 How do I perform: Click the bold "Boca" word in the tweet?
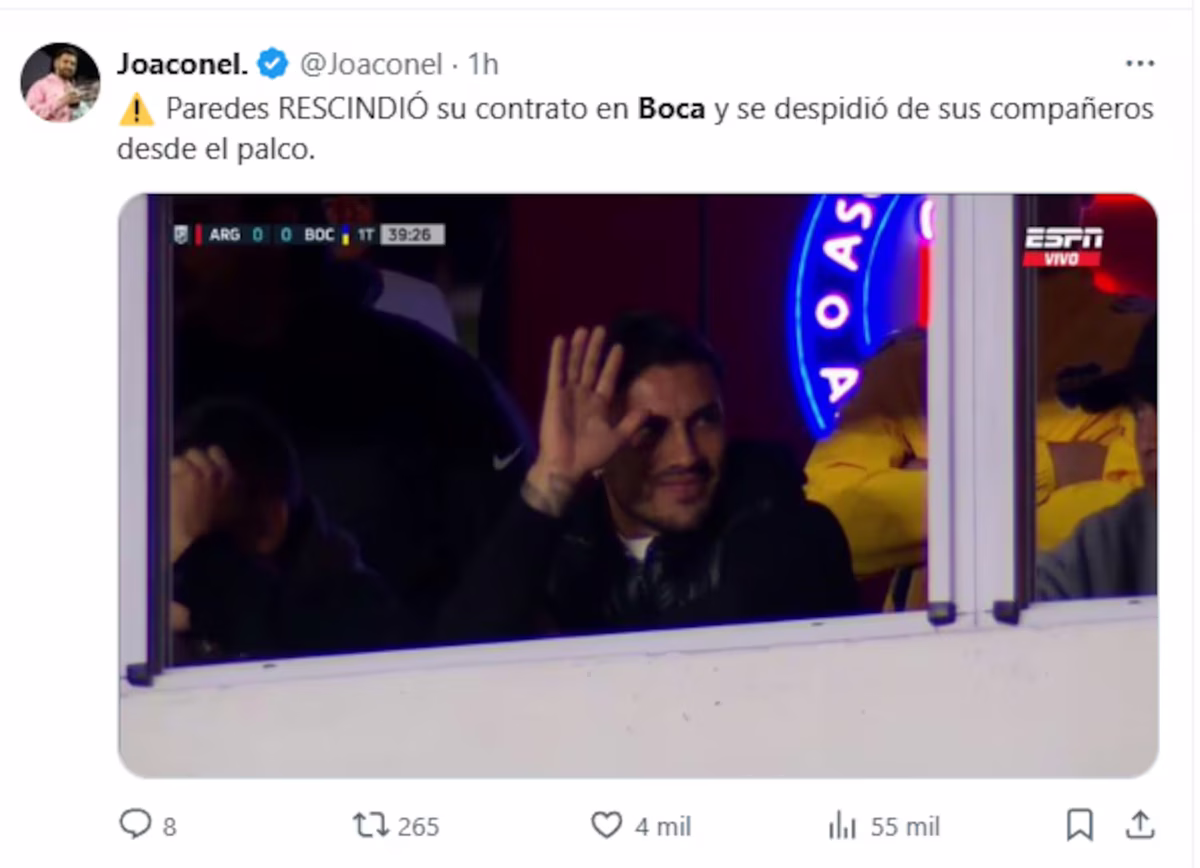(671, 109)
